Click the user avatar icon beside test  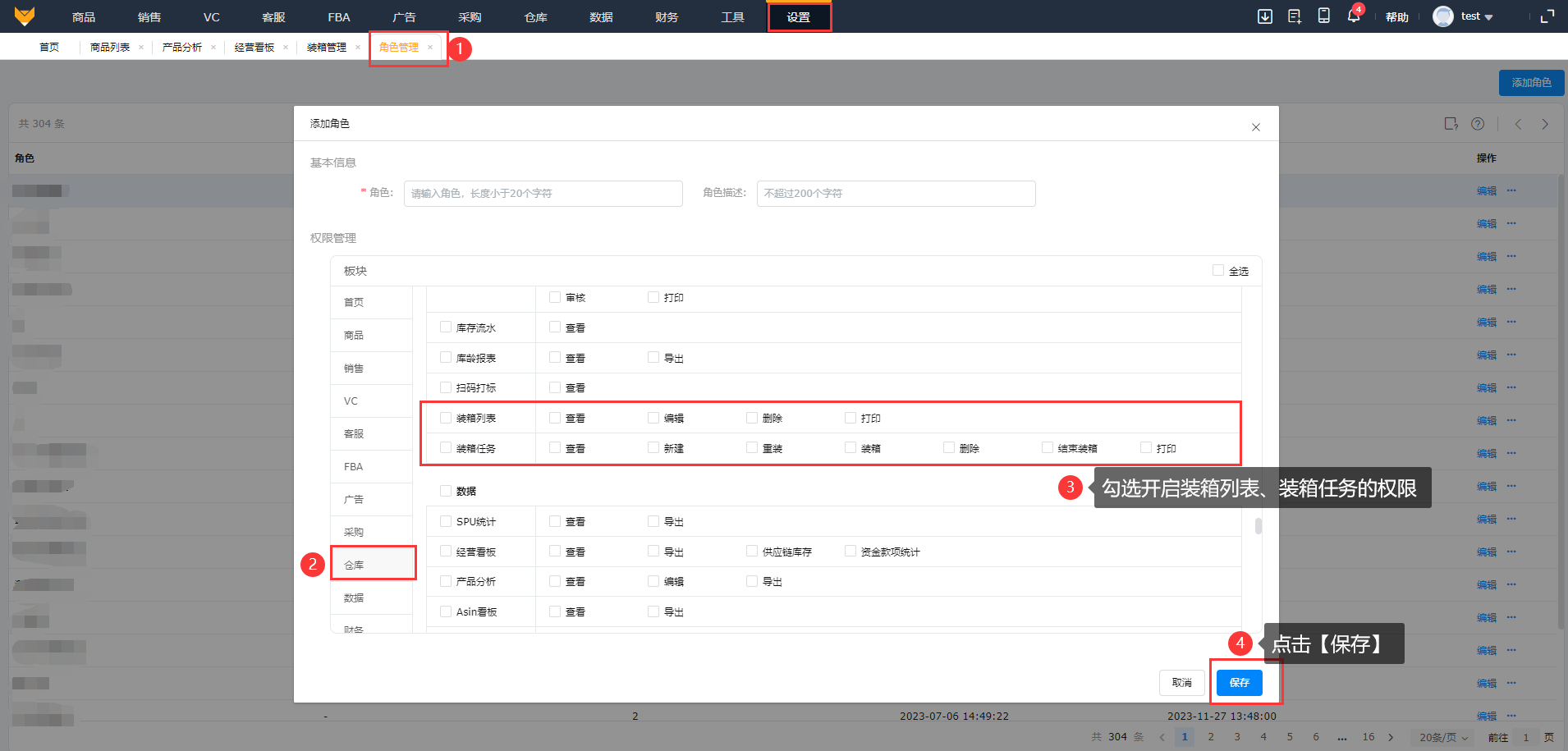point(1443,16)
